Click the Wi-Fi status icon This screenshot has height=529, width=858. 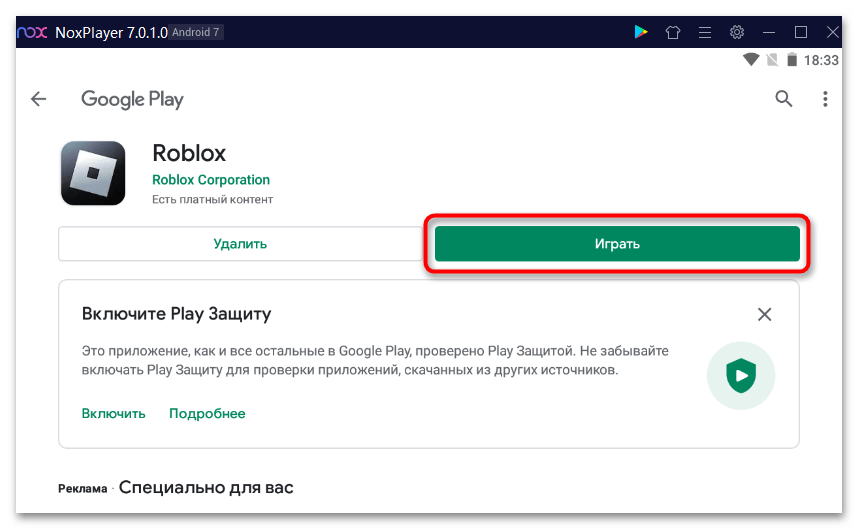(x=752, y=60)
